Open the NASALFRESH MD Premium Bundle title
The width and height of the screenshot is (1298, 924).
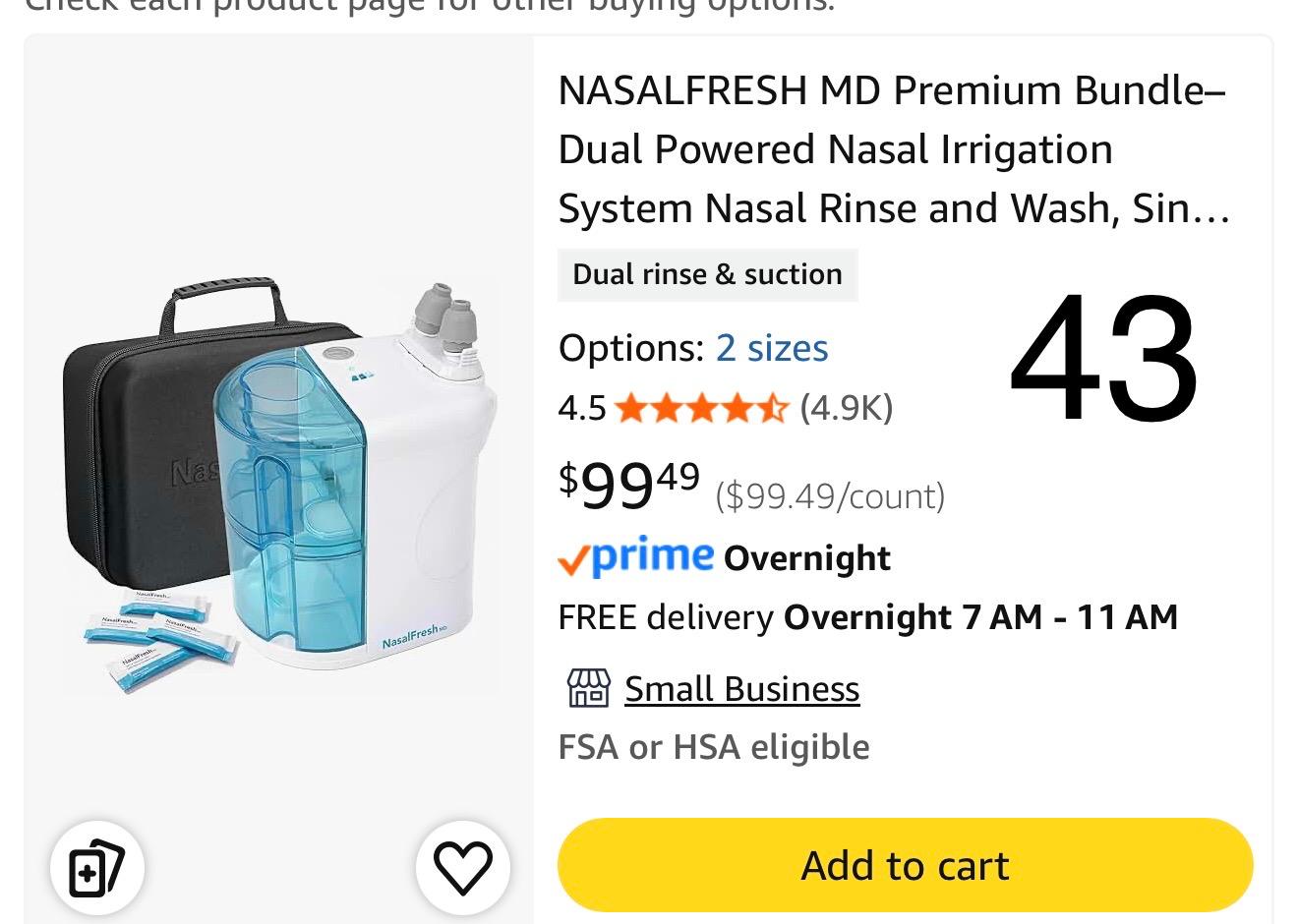tap(893, 149)
